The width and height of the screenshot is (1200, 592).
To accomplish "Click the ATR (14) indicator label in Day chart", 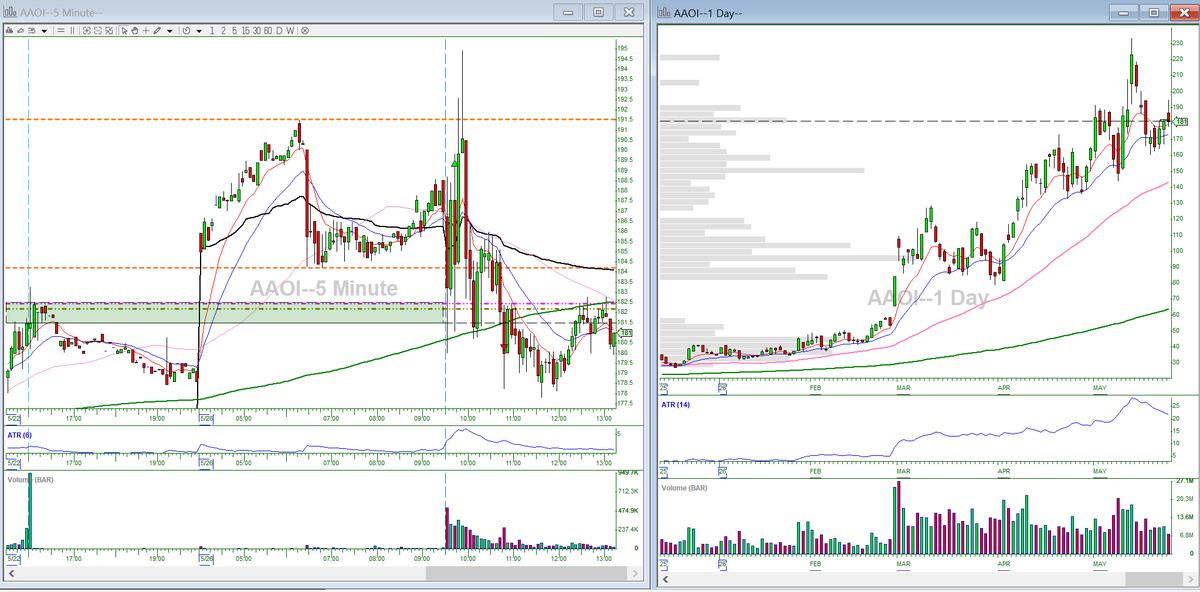I will pos(676,405).
